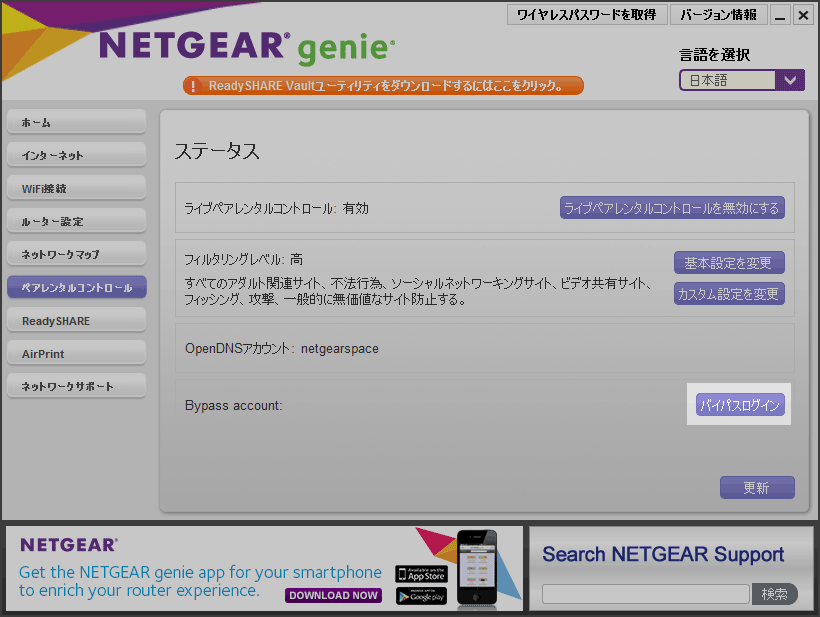Click the DOWNLOAD NOW banner button
This screenshot has width=820, height=617.
(334, 595)
